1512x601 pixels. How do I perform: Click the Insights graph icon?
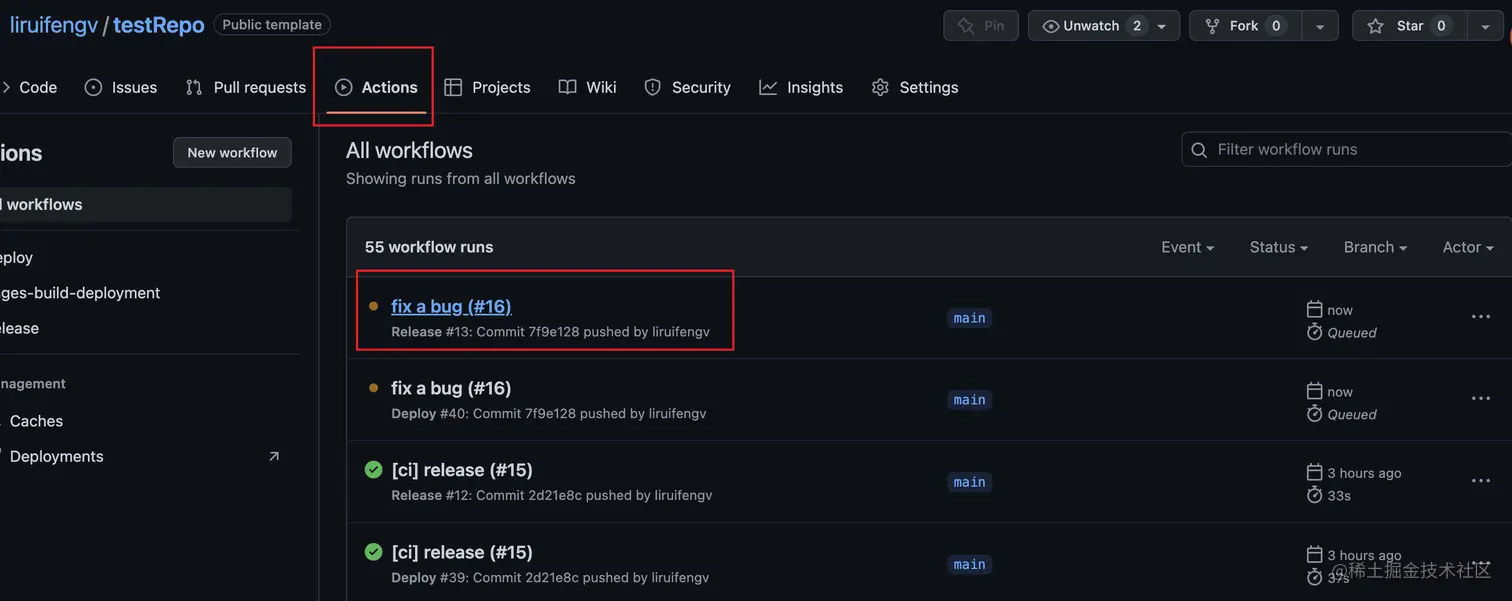768,87
